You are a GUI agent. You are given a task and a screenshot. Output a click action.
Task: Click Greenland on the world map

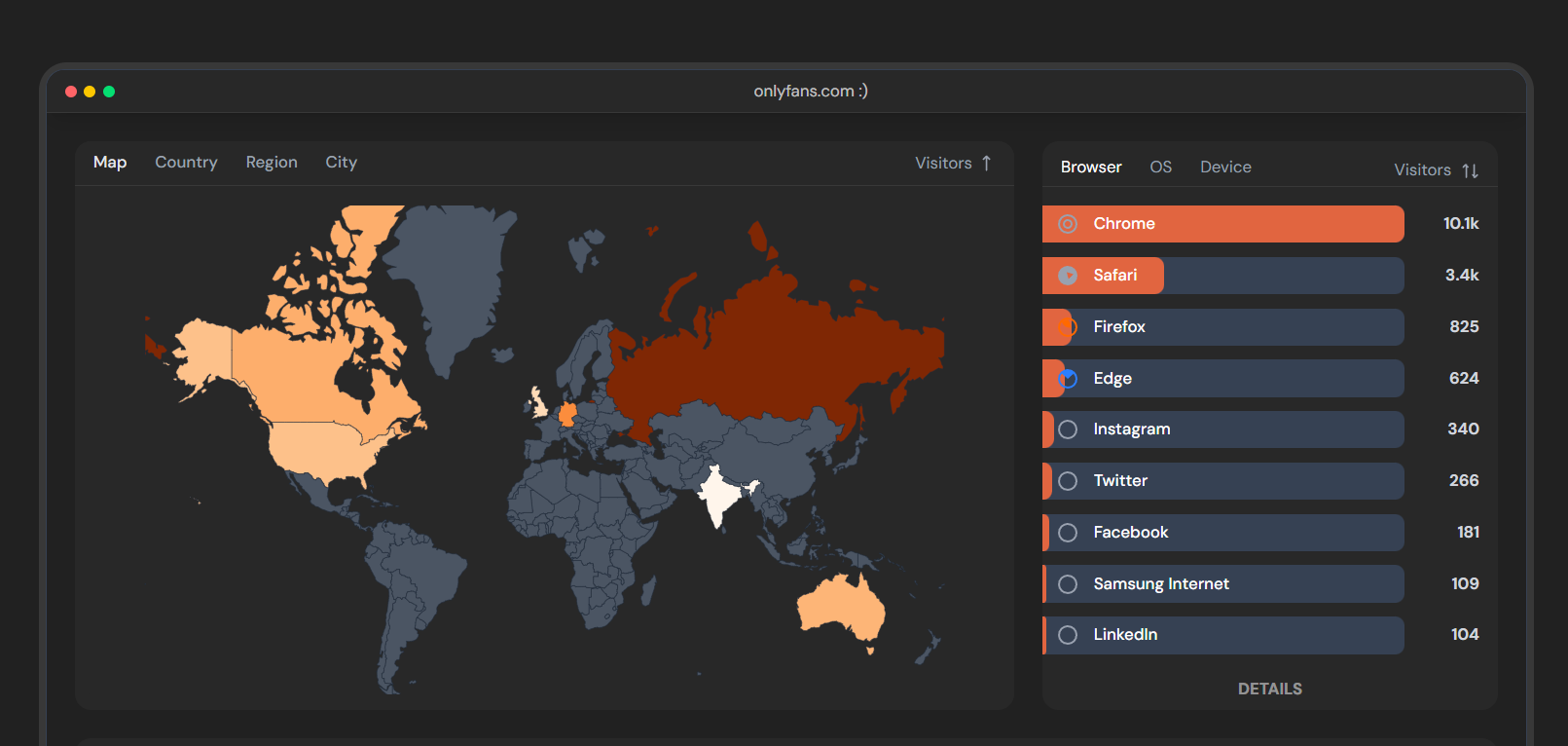(x=453, y=282)
